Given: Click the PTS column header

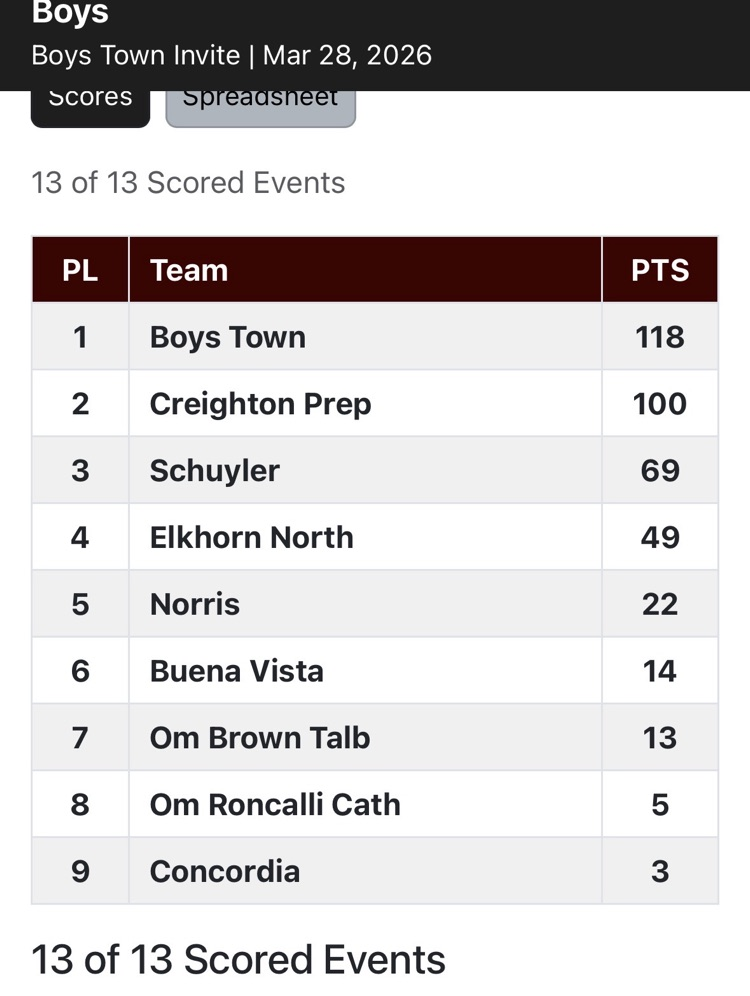Looking at the screenshot, I should tap(660, 270).
